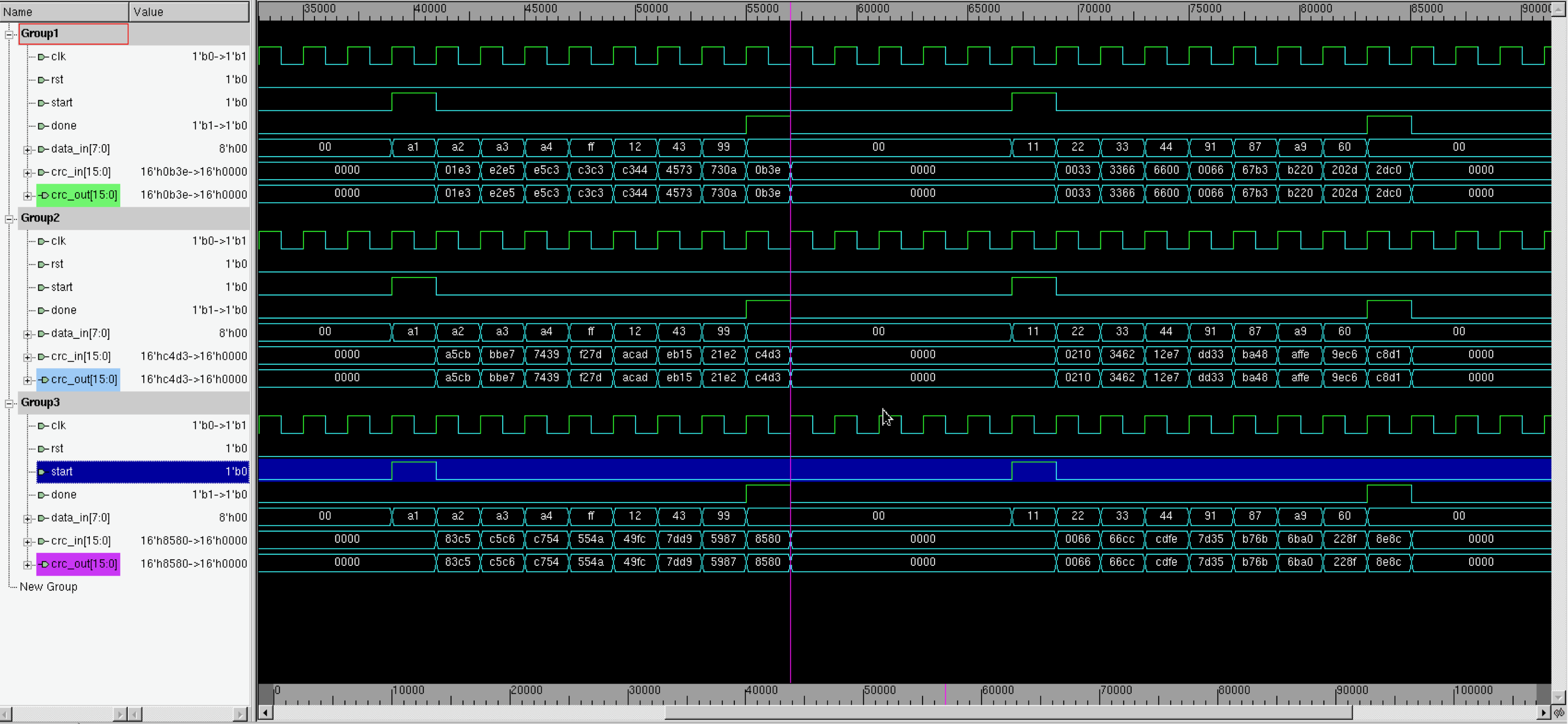
Task: Click Group1 crc_out waveform value 2dc0
Action: (x=1388, y=194)
